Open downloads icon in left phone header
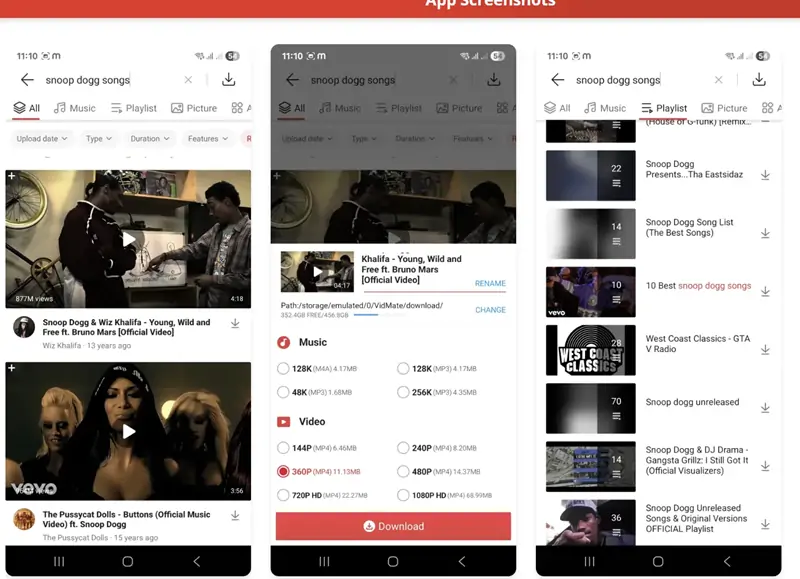 coord(229,79)
